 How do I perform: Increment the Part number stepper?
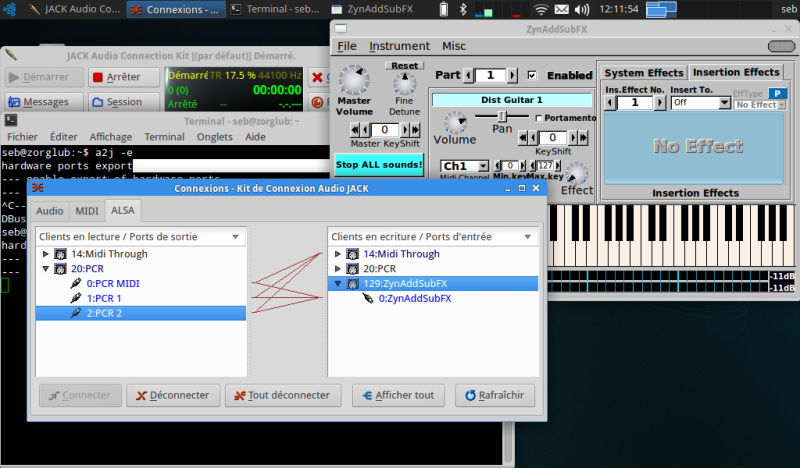(512, 76)
